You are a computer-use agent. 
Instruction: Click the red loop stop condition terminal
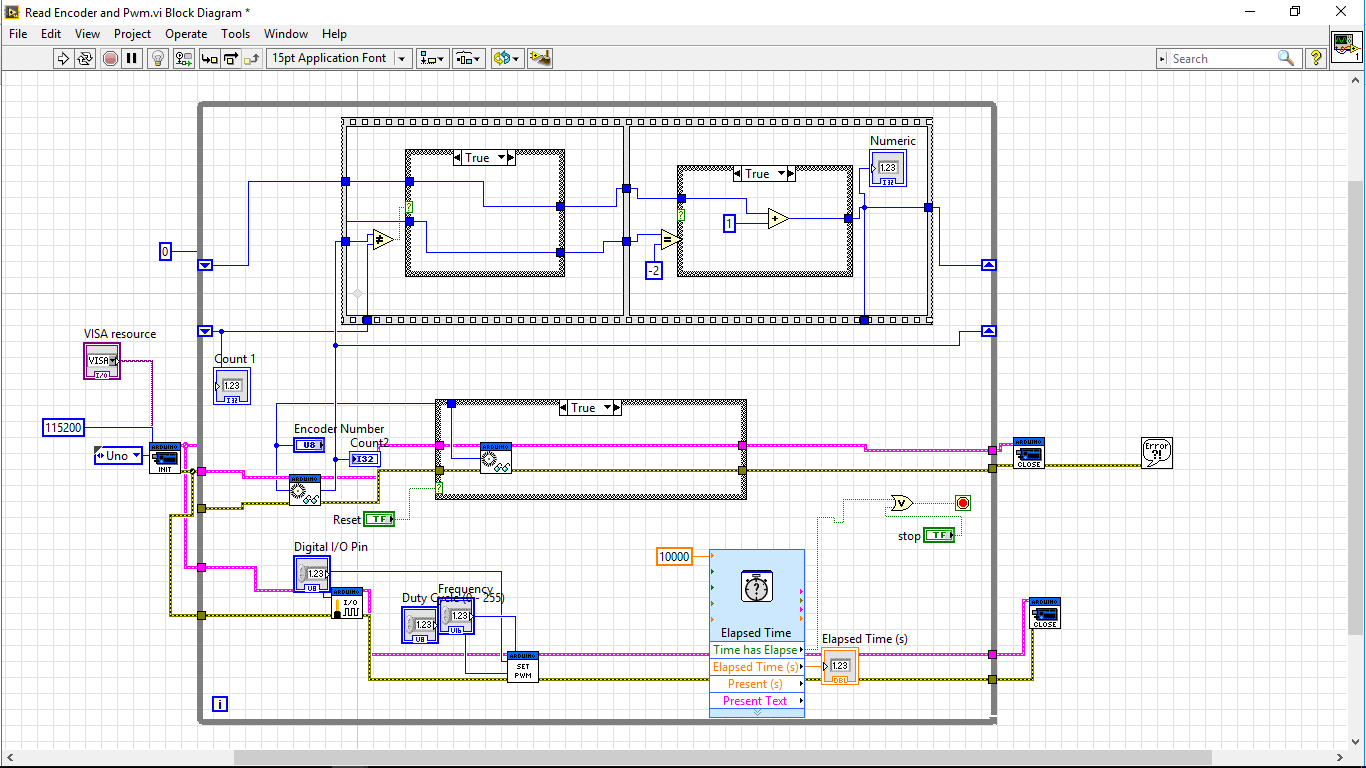click(x=963, y=503)
